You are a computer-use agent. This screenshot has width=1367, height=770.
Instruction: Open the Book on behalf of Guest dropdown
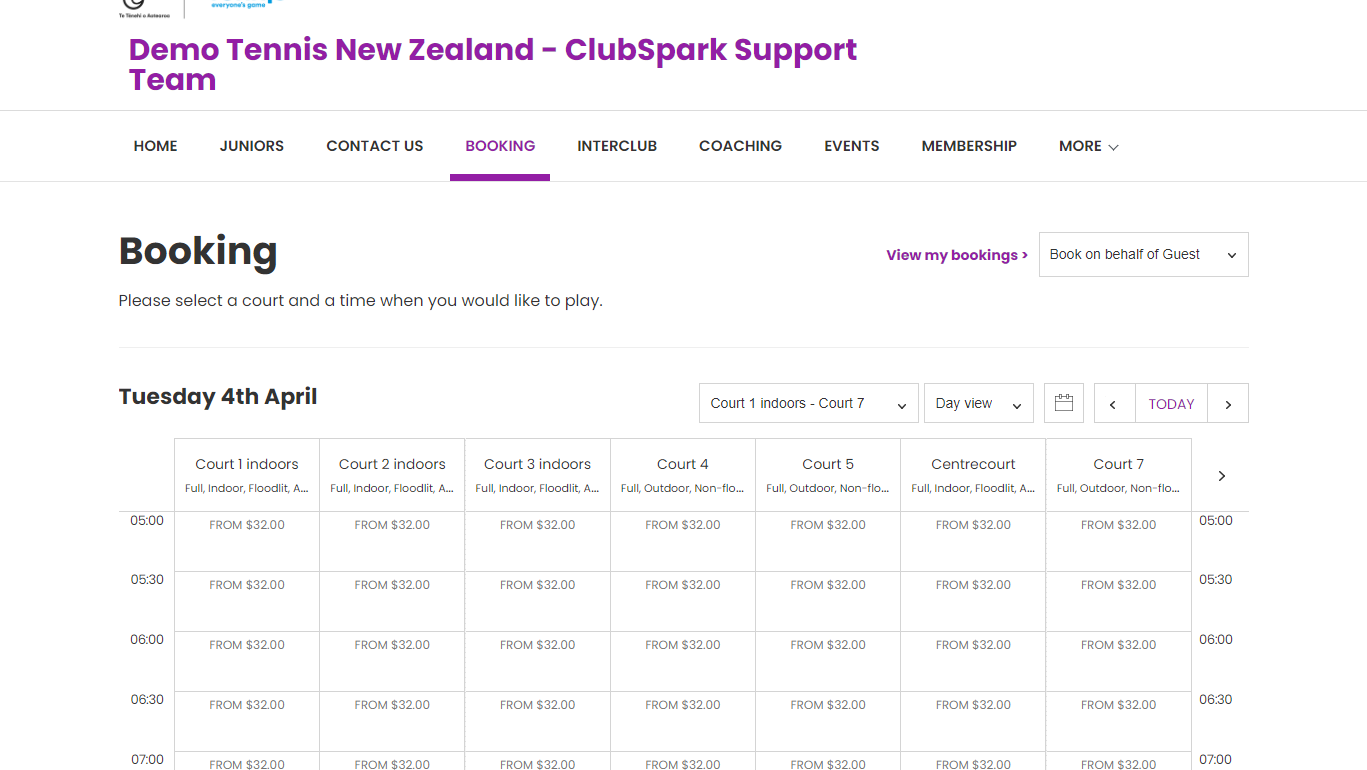tap(1143, 255)
